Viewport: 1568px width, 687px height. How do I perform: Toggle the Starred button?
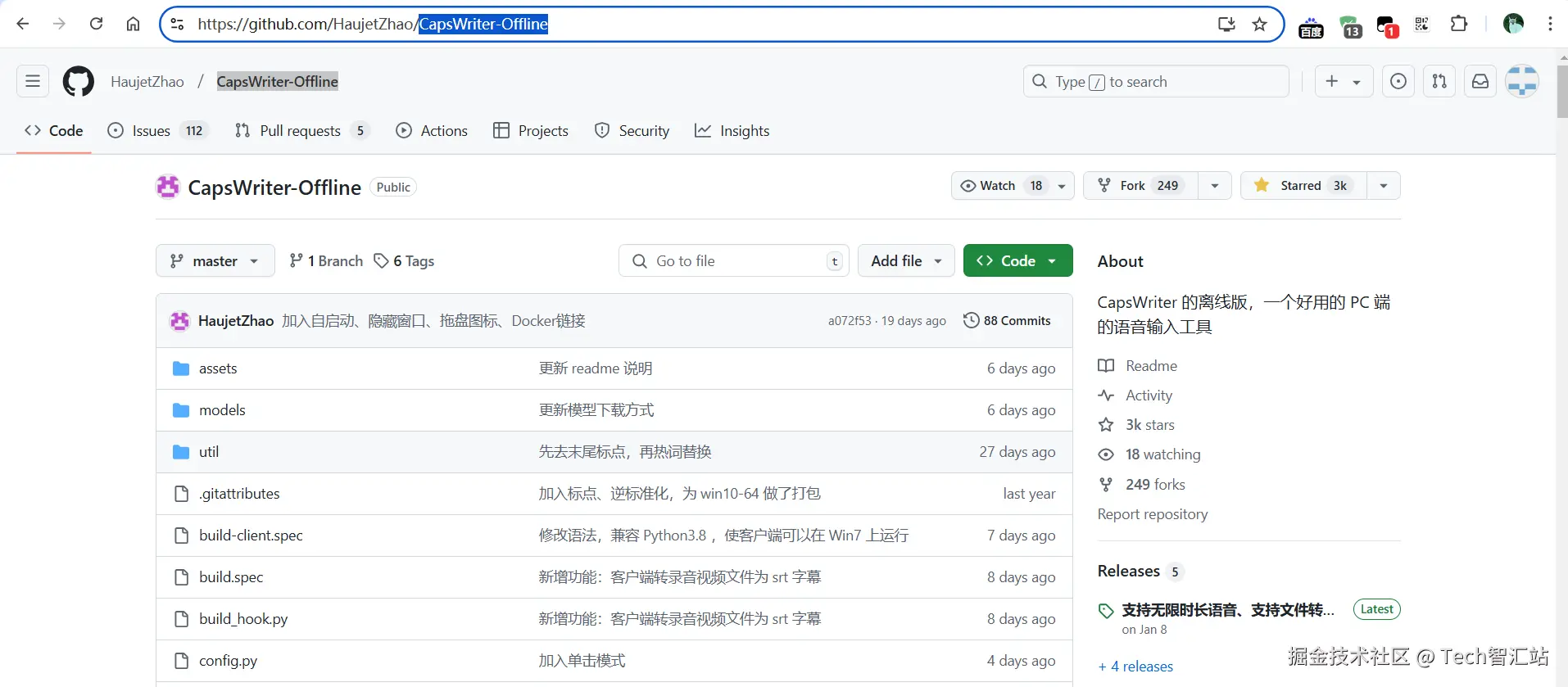coord(1303,186)
